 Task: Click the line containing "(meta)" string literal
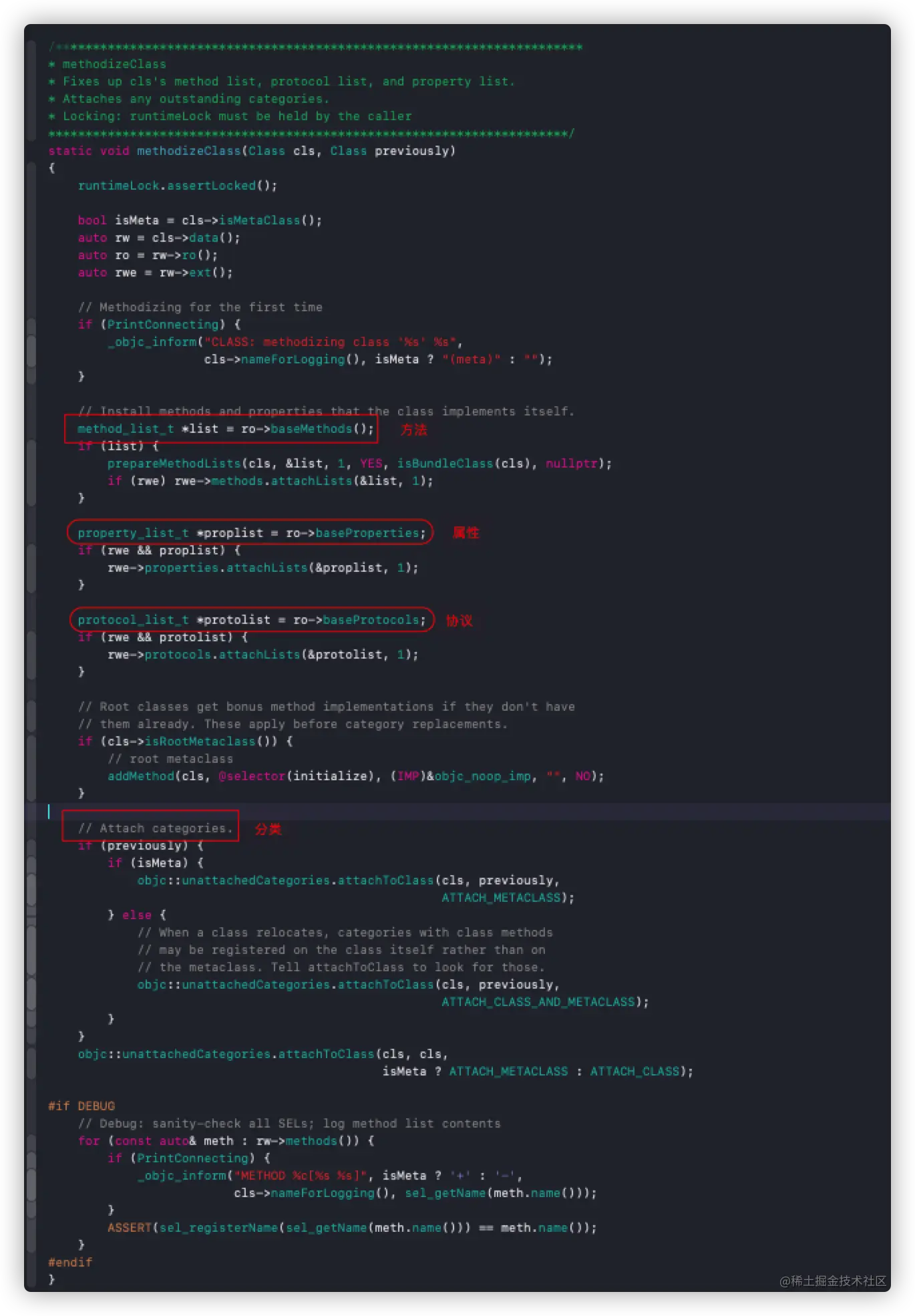coord(378,359)
